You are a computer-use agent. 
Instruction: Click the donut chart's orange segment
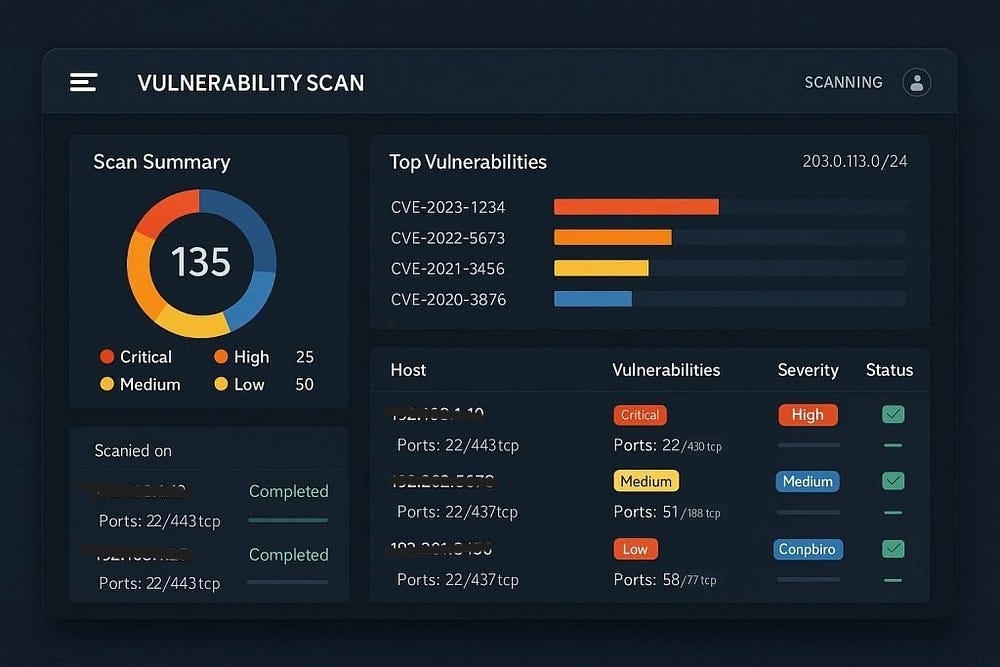pyautogui.click(x=141, y=274)
